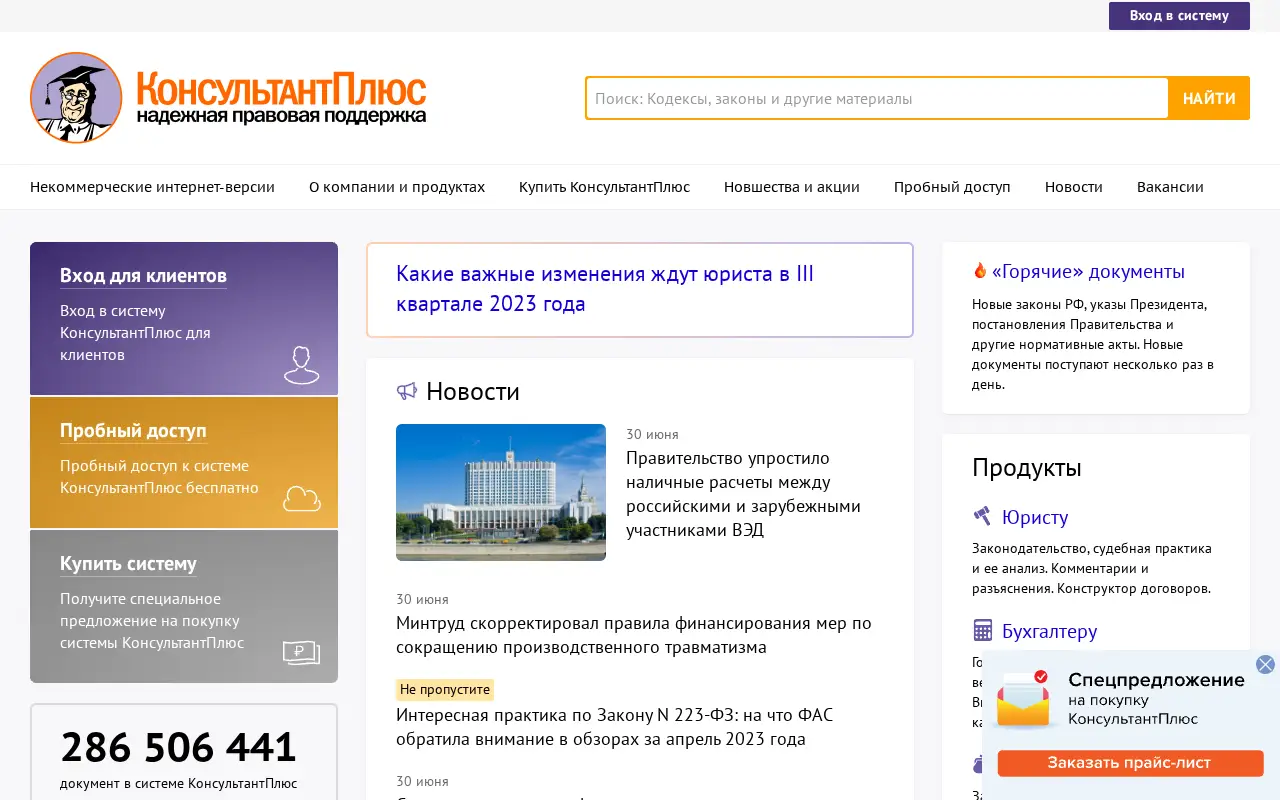Click the user silhouette icon in Вход для клиентов

[301, 365]
